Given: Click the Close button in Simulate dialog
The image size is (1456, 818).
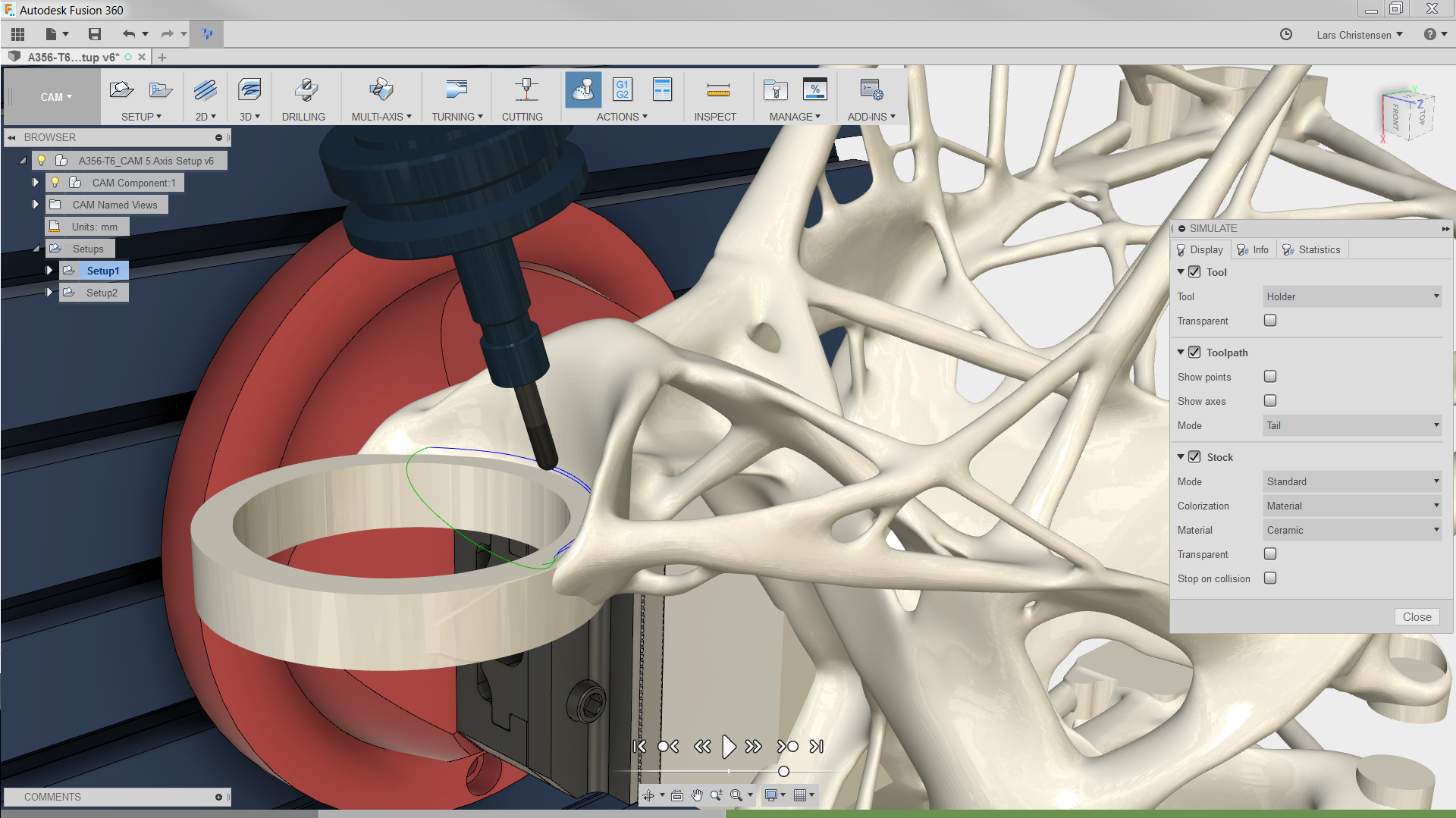Looking at the screenshot, I should tap(1417, 616).
